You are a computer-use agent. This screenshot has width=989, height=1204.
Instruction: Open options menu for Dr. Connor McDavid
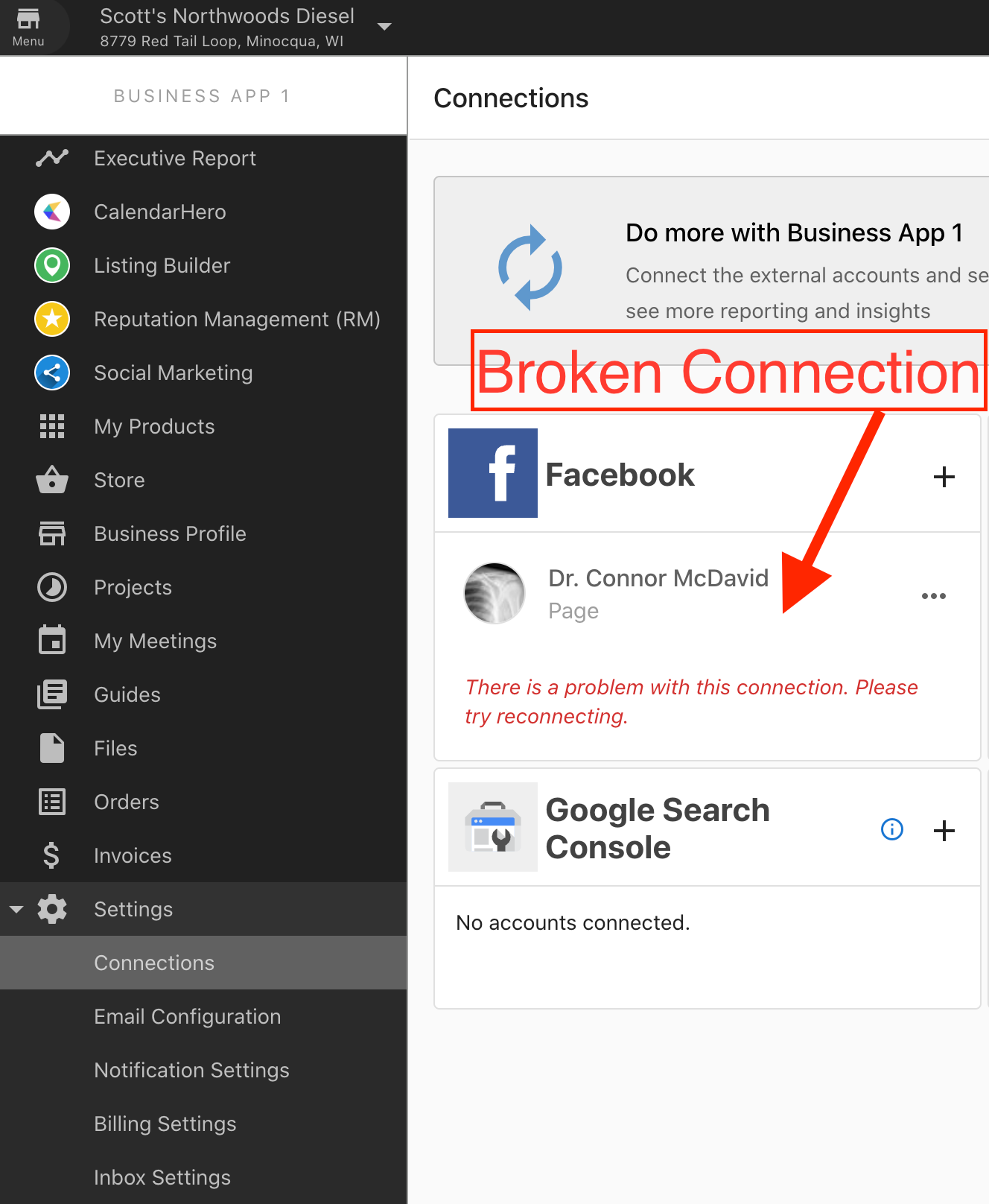(934, 595)
